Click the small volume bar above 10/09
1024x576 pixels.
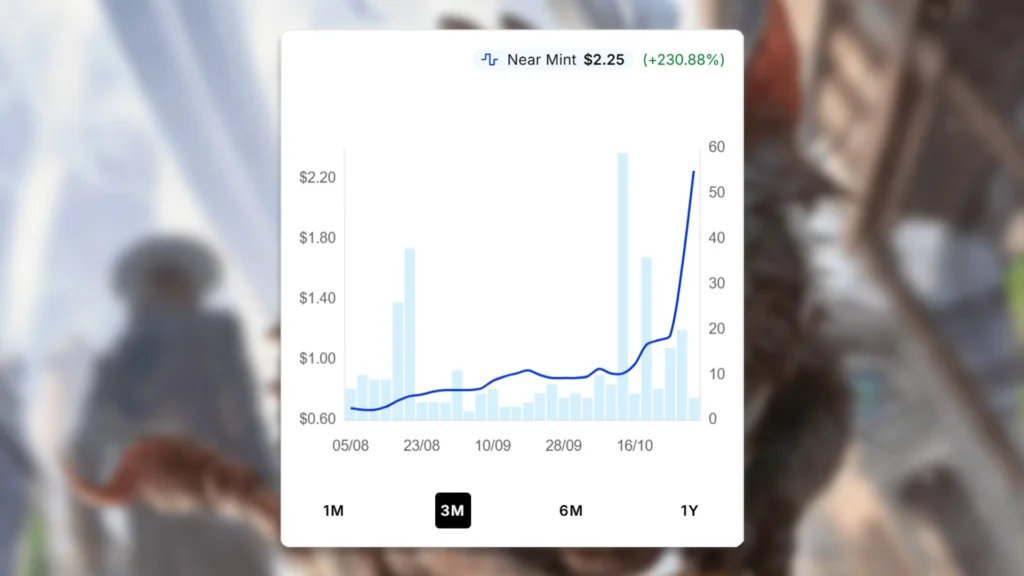pos(493,405)
